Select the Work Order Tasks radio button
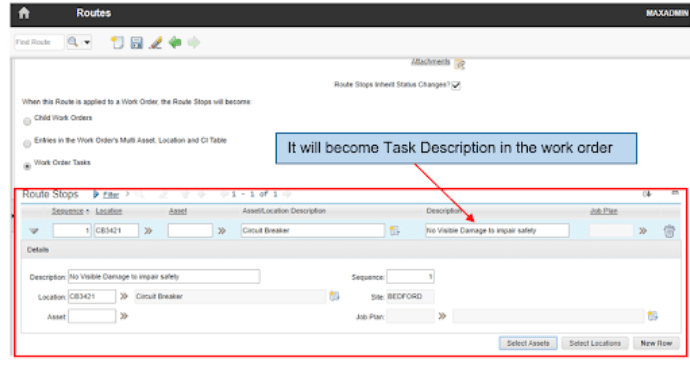Image resolution: width=690 pixels, height=365 pixels. 27,166
